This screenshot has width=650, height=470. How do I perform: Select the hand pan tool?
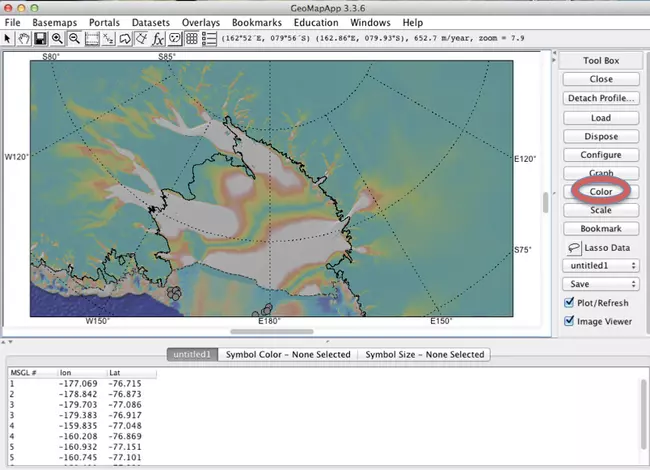[22, 38]
